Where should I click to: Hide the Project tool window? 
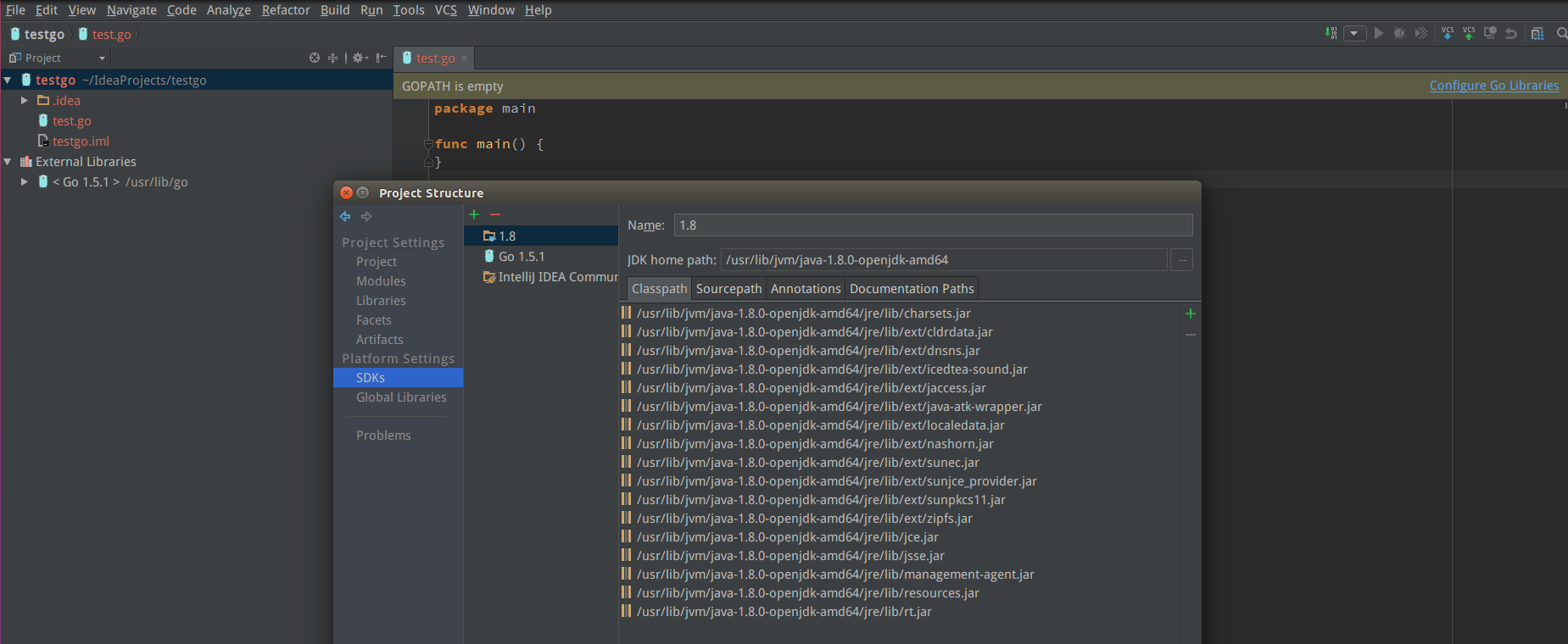coord(382,58)
